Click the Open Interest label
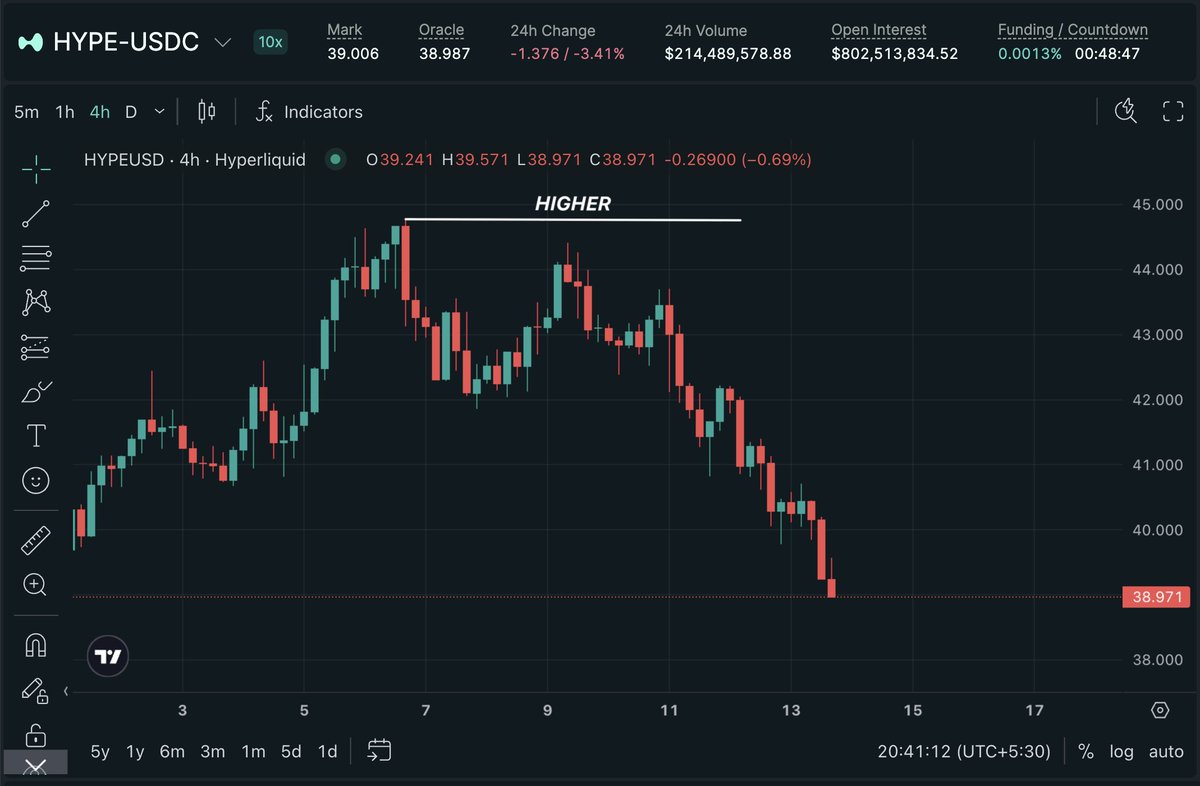Image resolution: width=1200 pixels, height=786 pixels. point(879,30)
